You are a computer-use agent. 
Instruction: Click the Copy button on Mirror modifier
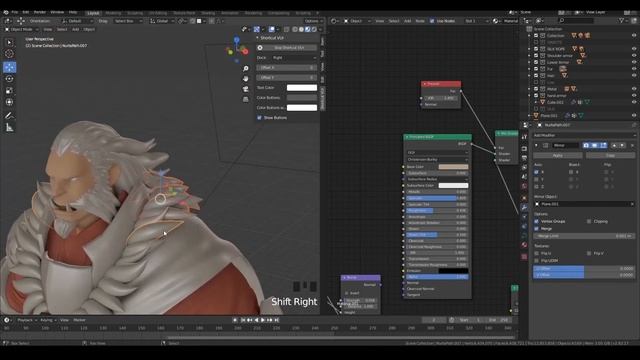(x=610, y=156)
